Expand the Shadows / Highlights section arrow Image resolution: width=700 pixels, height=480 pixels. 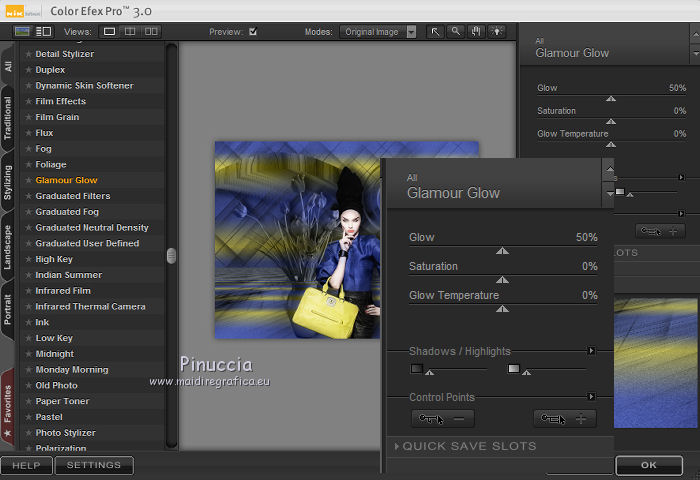[x=591, y=351]
